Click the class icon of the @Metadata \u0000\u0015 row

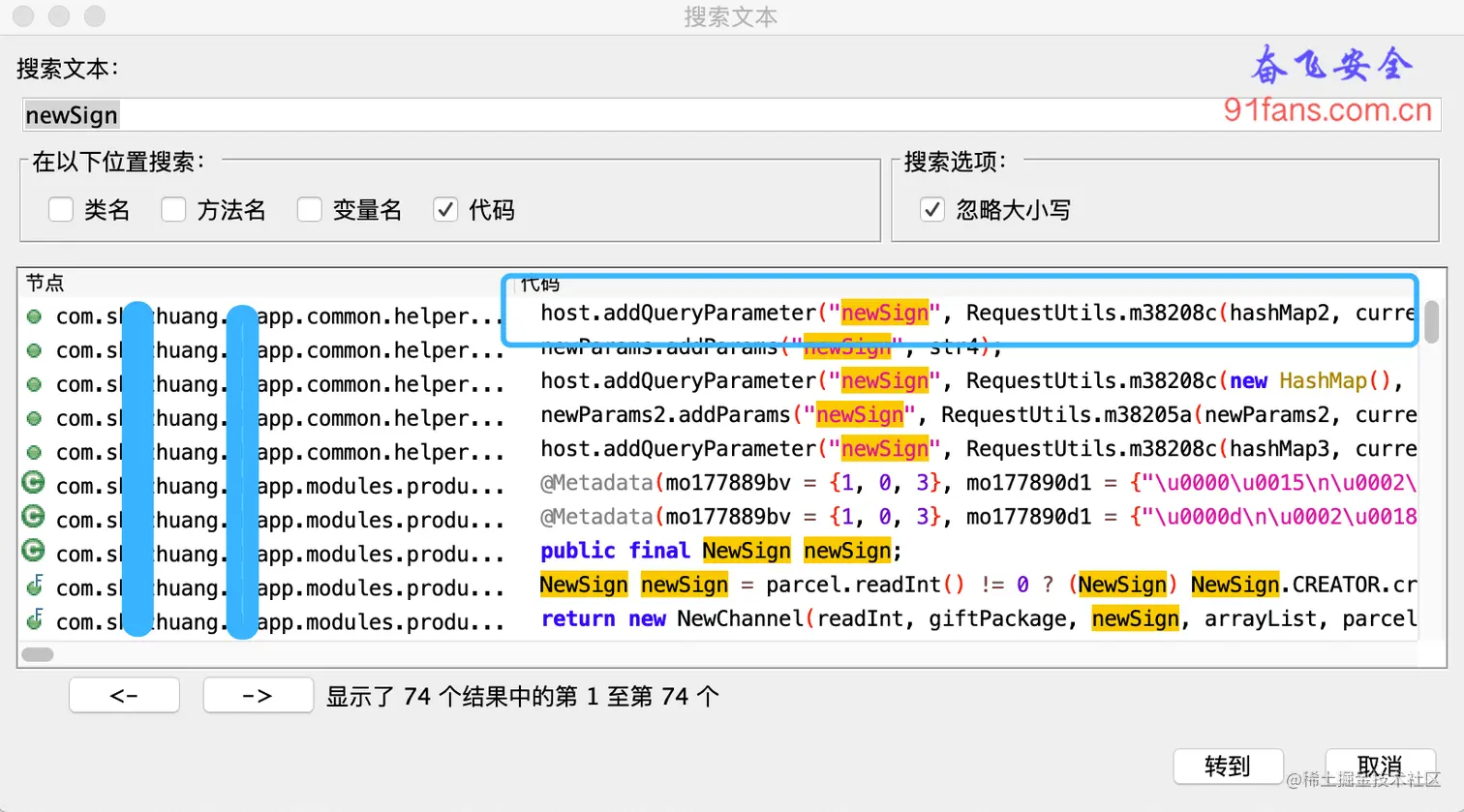coord(34,482)
